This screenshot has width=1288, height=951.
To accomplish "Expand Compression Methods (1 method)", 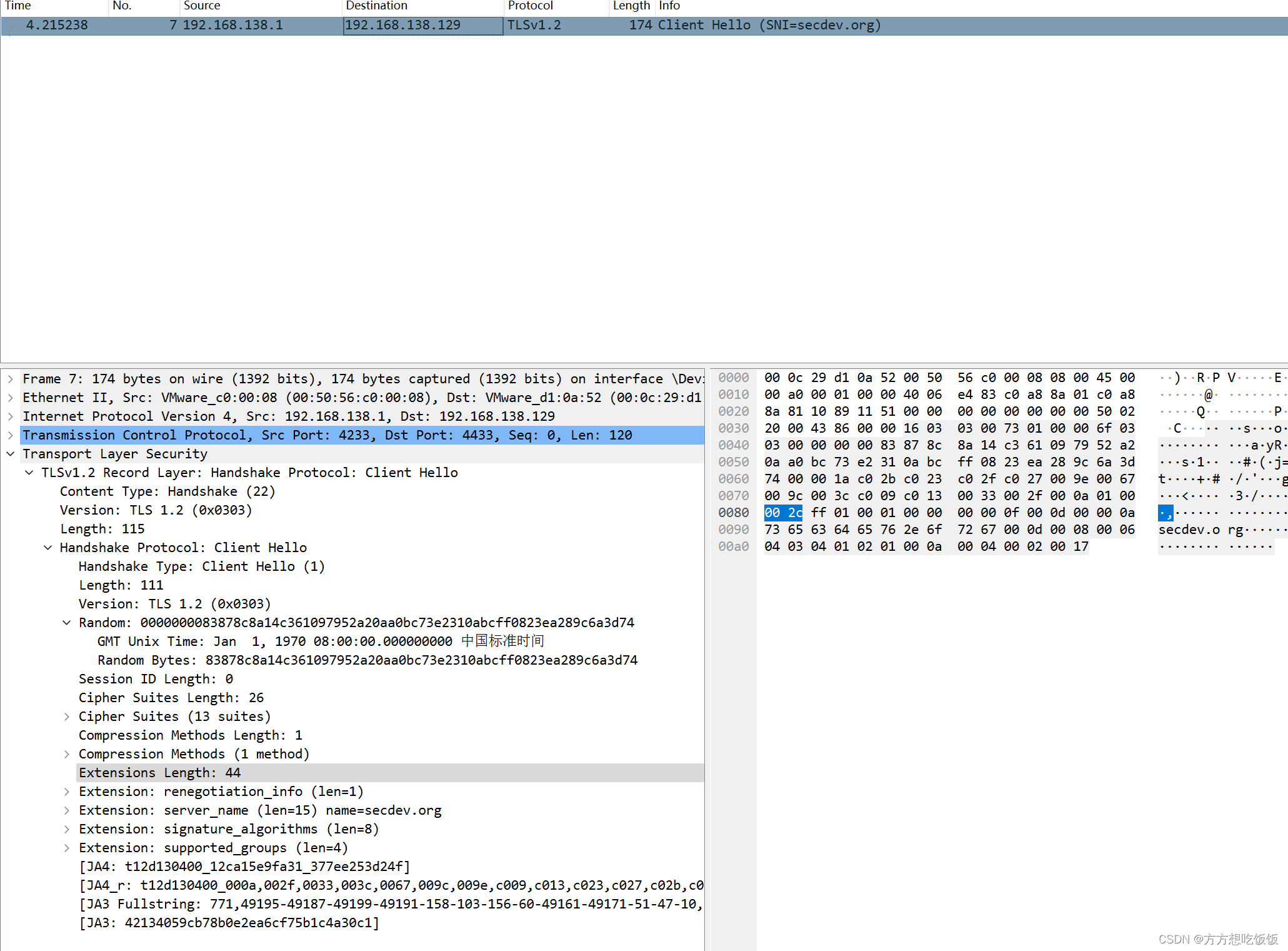I will pos(67,754).
